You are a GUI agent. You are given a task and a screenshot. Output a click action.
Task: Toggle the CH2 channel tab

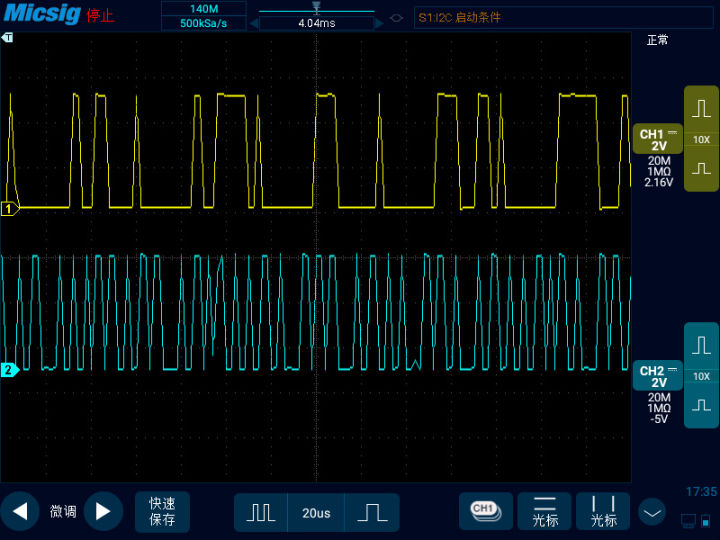pyautogui.click(x=658, y=376)
